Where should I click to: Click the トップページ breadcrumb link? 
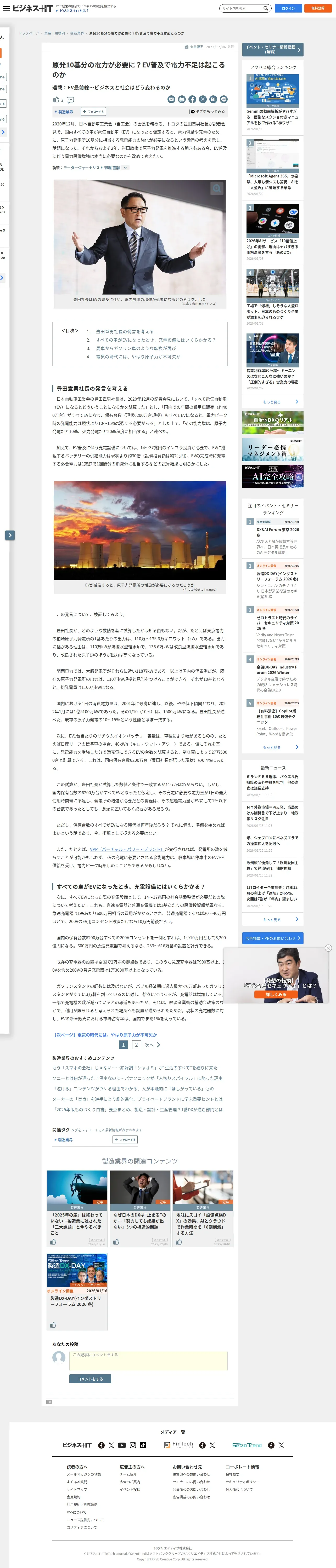click(29, 33)
